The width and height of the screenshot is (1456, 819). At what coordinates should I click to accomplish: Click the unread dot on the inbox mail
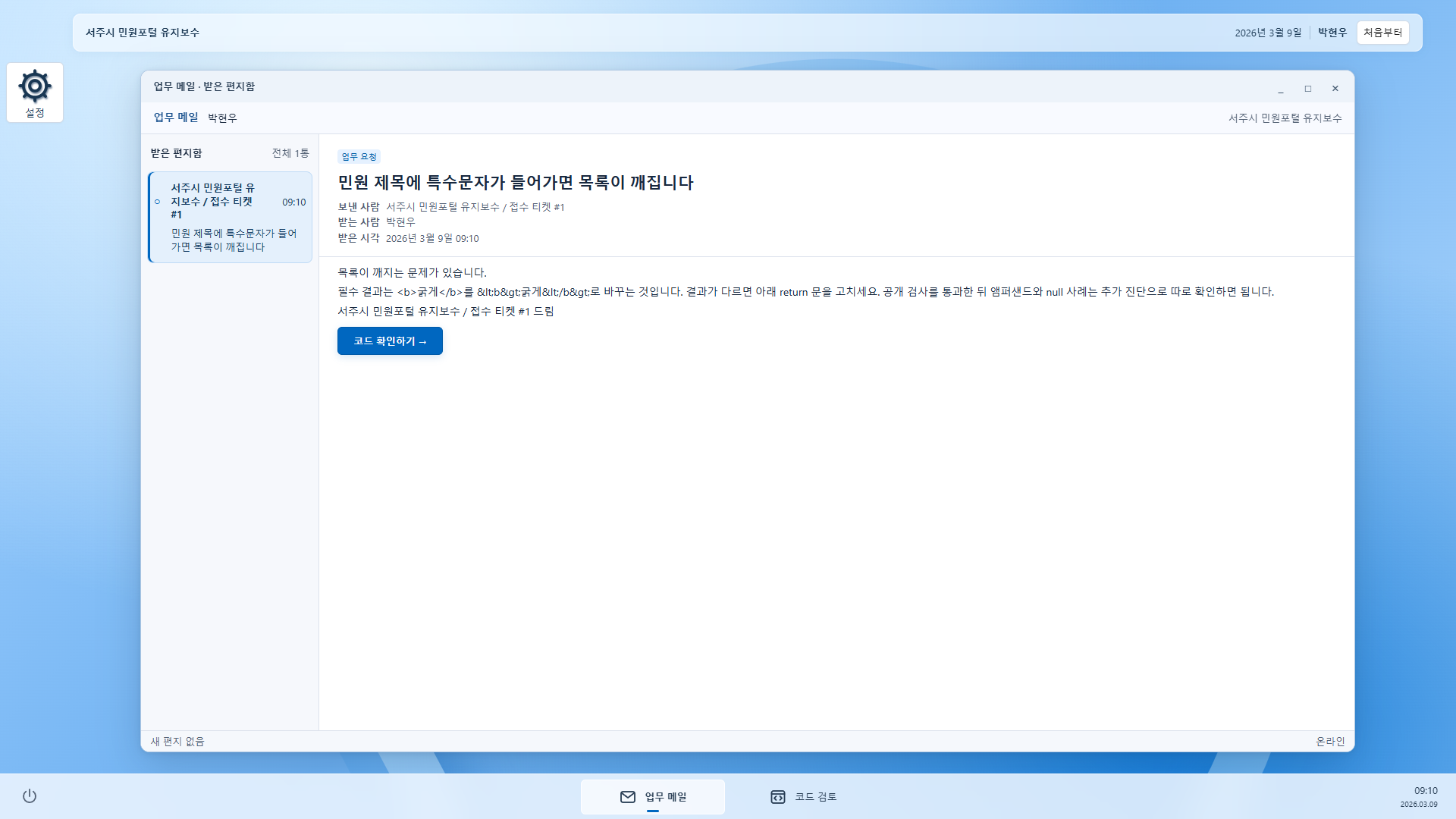(x=158, y=202)
